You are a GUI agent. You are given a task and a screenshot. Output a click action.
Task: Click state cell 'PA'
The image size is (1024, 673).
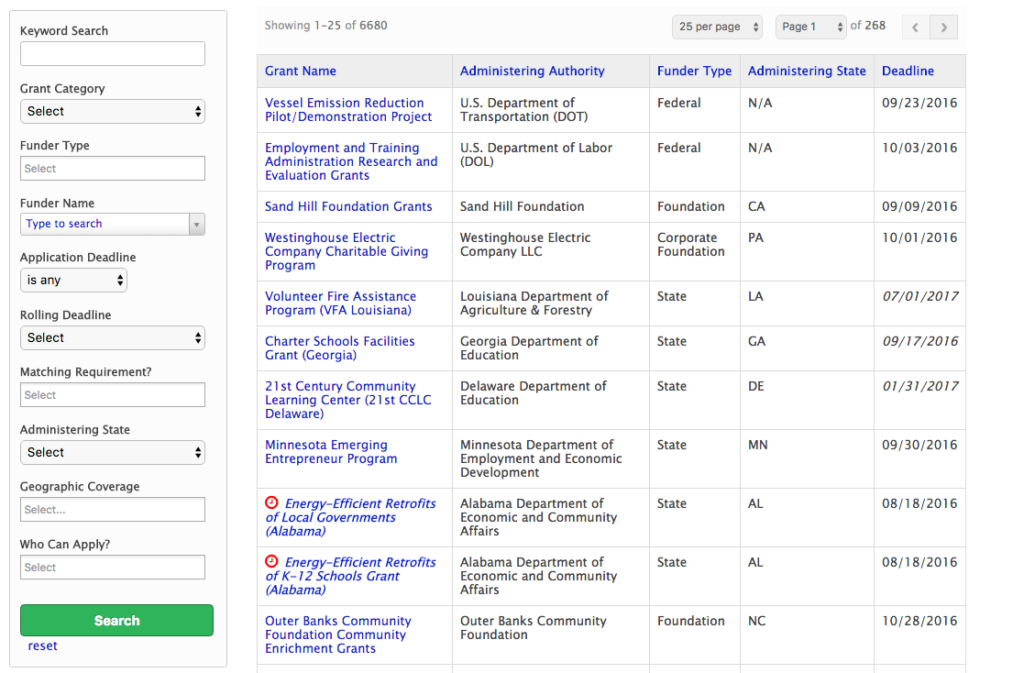click(x=756, y=238)
